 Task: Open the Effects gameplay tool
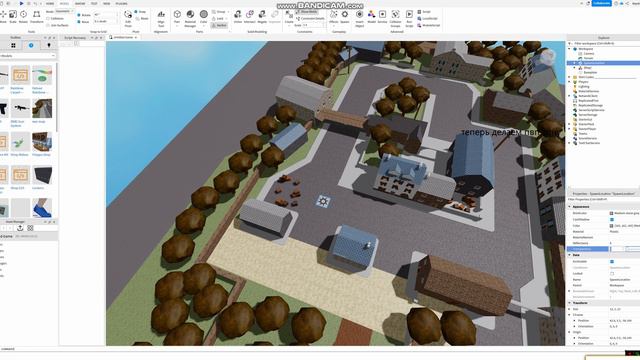(x=334, y=17)
